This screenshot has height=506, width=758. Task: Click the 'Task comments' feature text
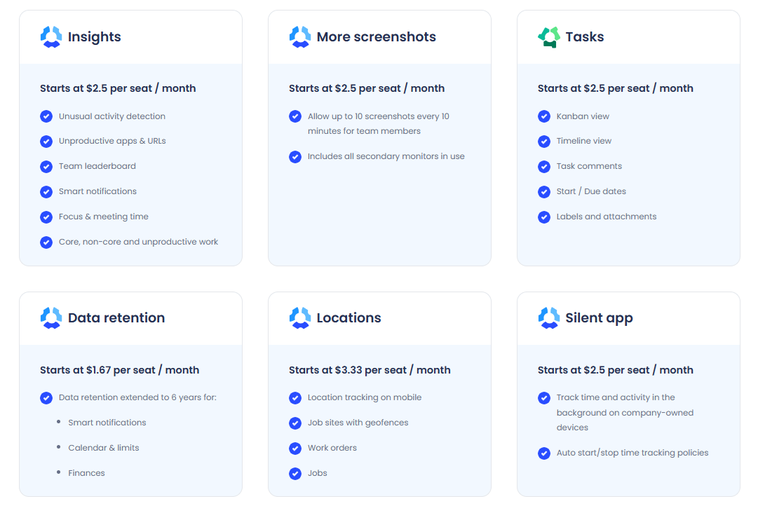click(x=589, y=166)
